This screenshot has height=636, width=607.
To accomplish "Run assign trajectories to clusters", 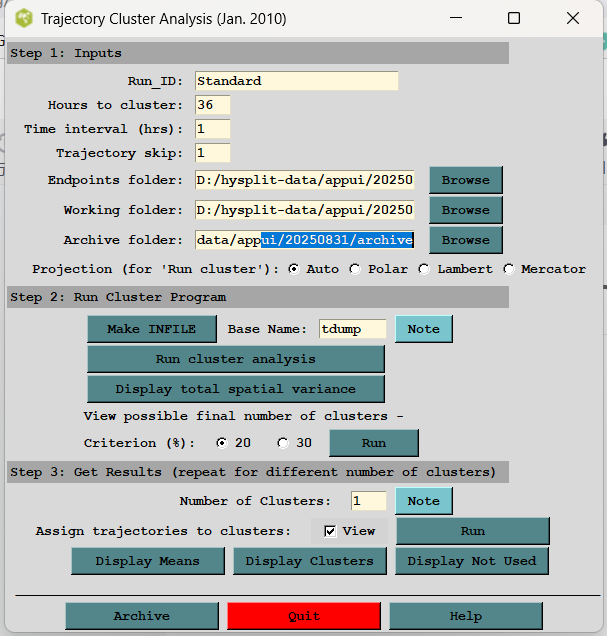I will click(x=472, y=531).
